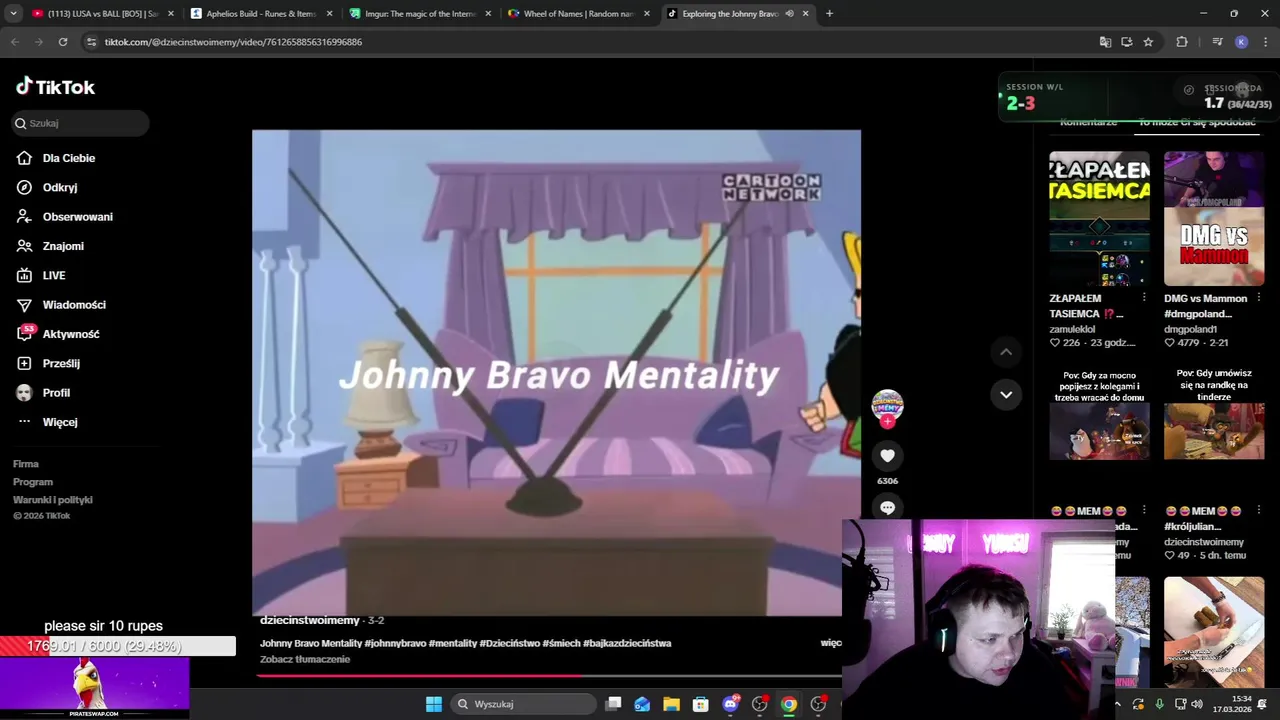This screenshot has width=1280, height=720.
Task: Mute audio on the TikTok tab
Action: (x=789, y=14)
